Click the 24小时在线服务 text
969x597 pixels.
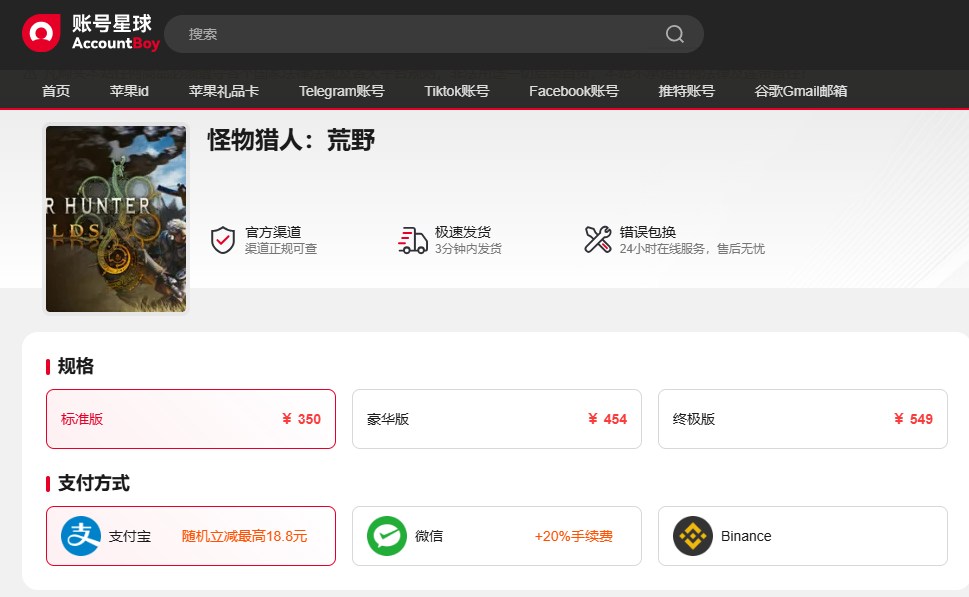662,248
